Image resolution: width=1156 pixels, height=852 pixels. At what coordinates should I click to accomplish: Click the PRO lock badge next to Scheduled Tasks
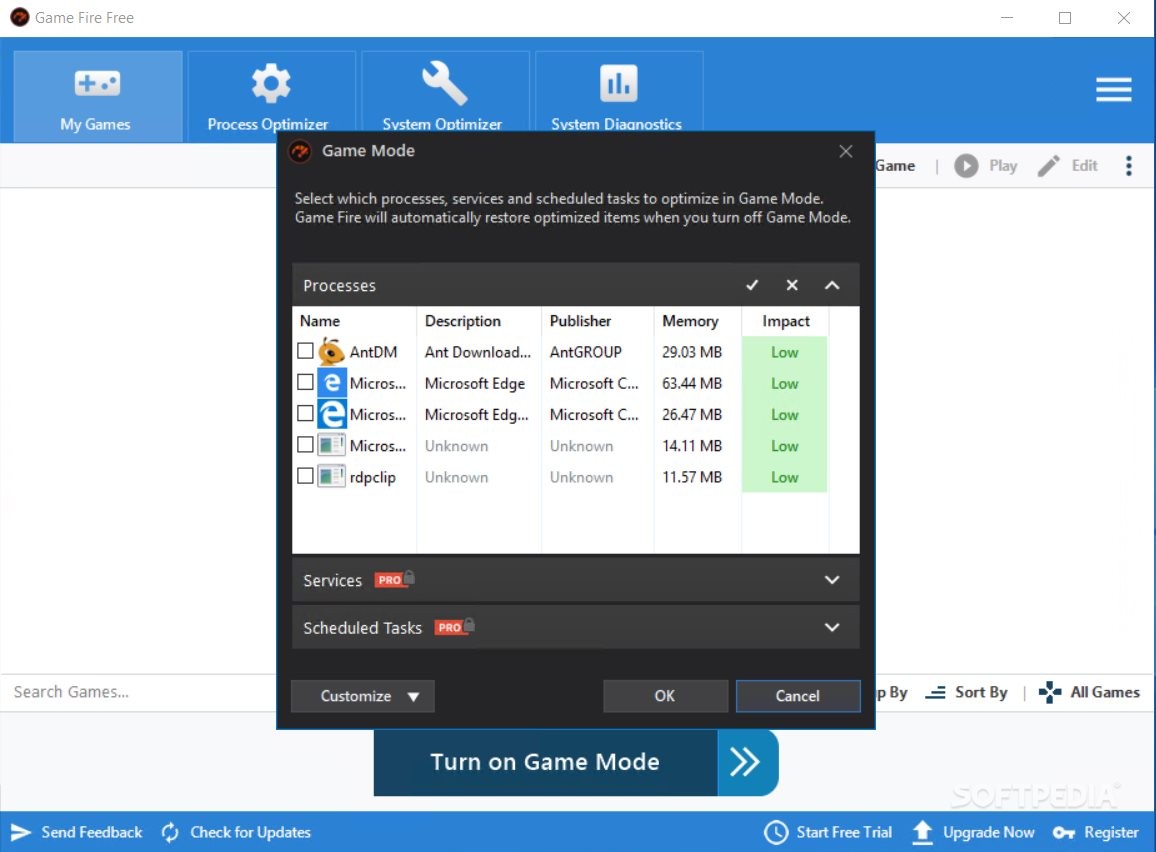coord(454,626)
